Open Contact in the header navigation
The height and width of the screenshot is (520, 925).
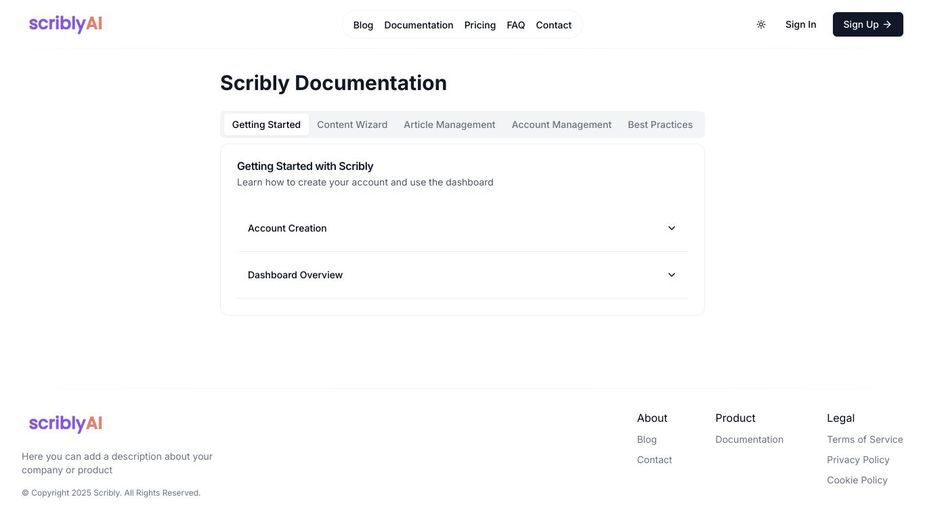coord(553,25)
